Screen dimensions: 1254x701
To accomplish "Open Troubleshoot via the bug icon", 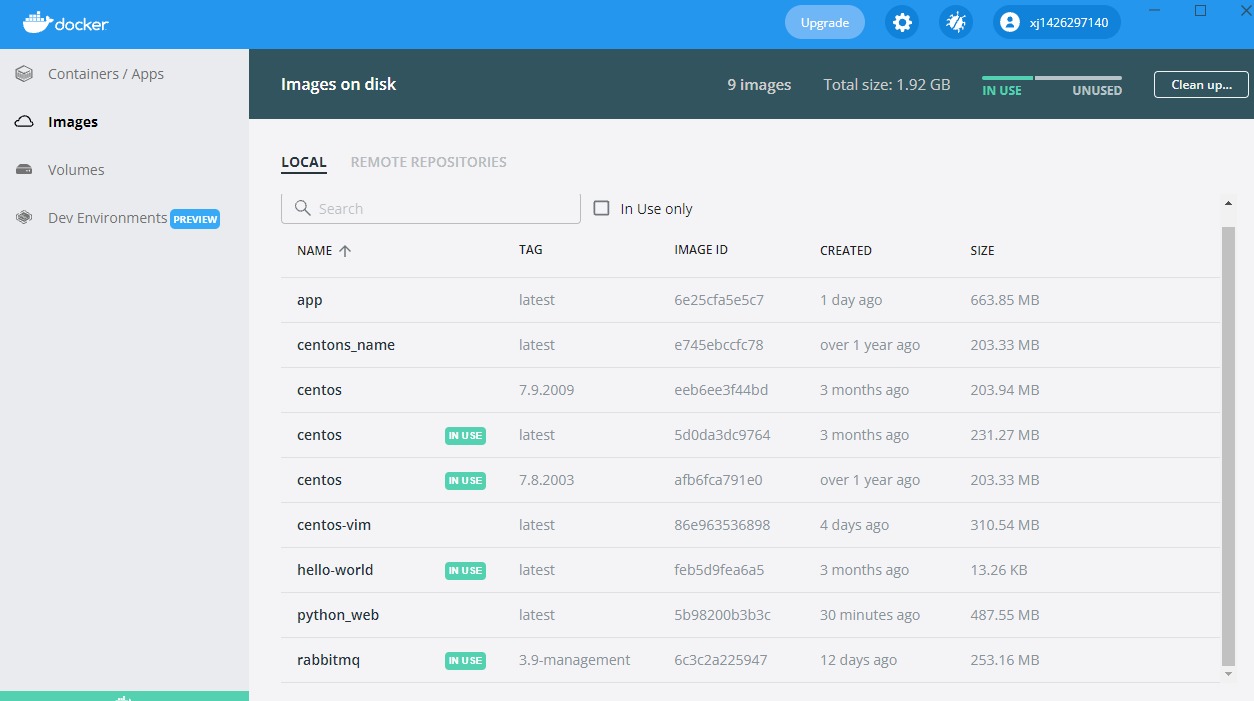I will [x=956, y=22].
